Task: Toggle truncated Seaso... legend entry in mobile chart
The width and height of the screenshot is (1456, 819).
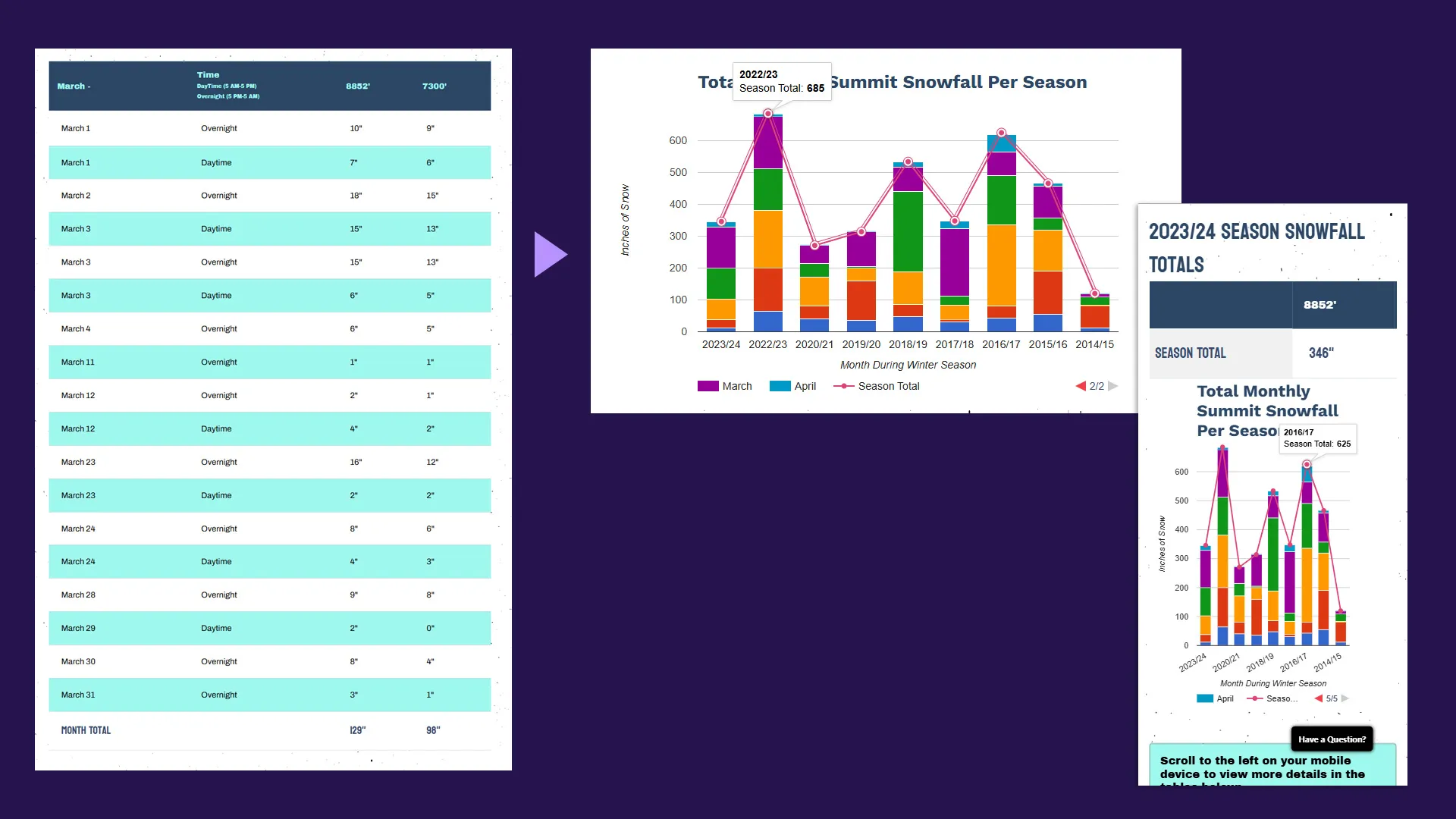Action: (1272, 698)
